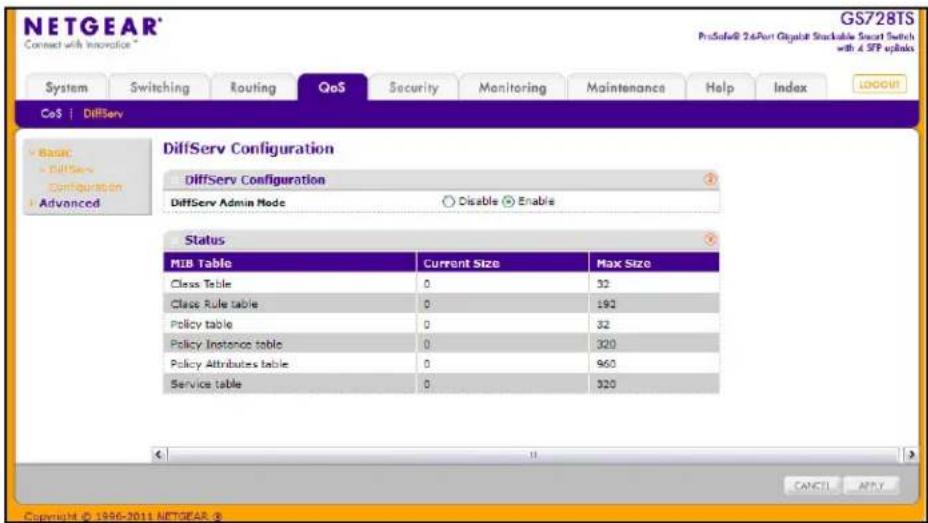928x523 pixels.
Task: Select the Disable radio for DiffServ Admin Mode
Action: [448, 202]
